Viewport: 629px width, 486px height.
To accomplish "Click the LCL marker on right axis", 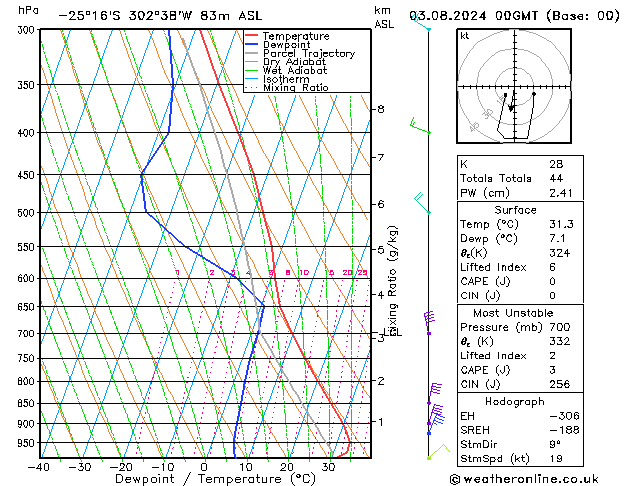I will point(392,332).
